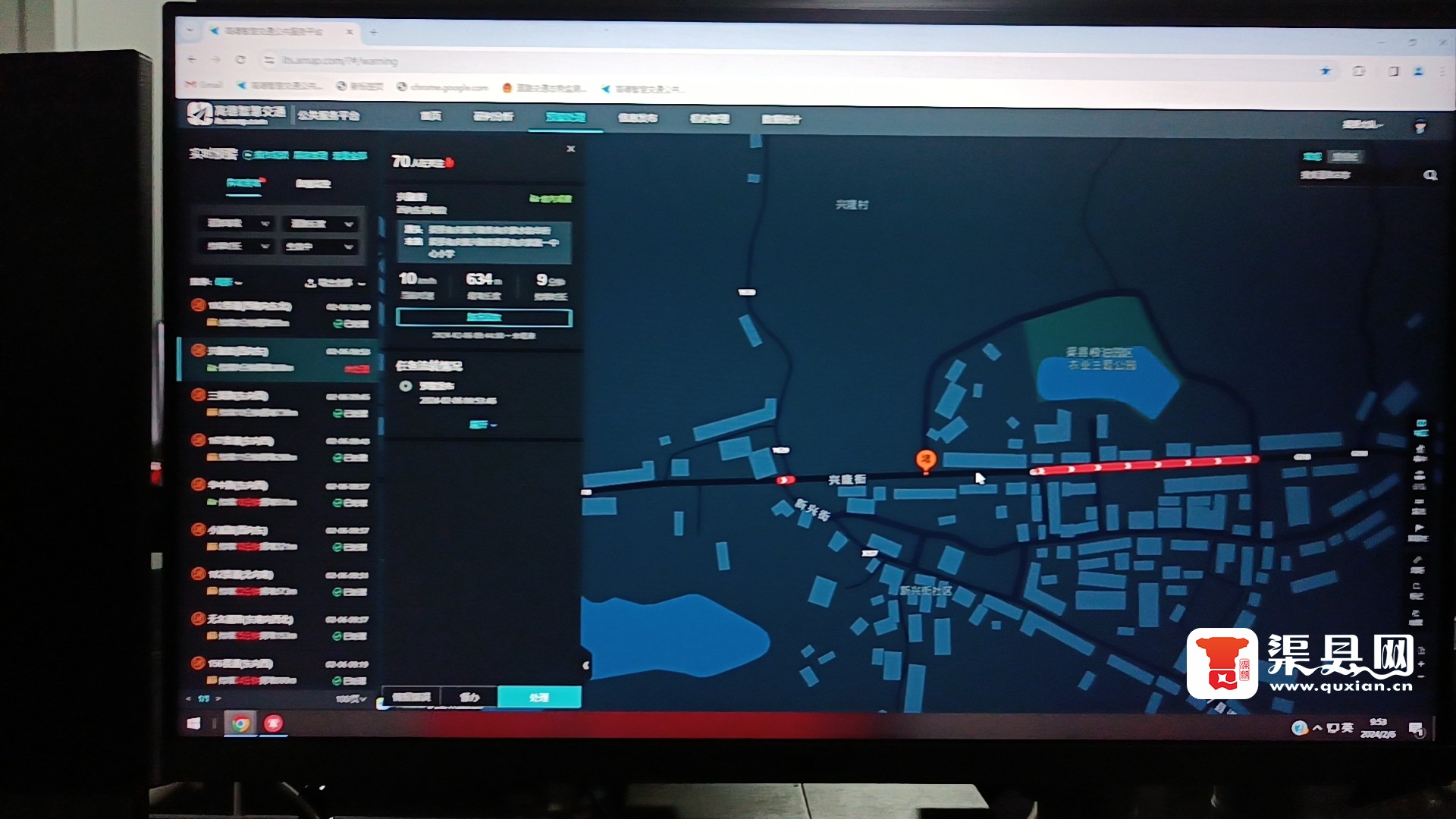This screenshot has width=1456, height=819.
Task: Click the orange alert marker on the map
Action: coord(925,460)
